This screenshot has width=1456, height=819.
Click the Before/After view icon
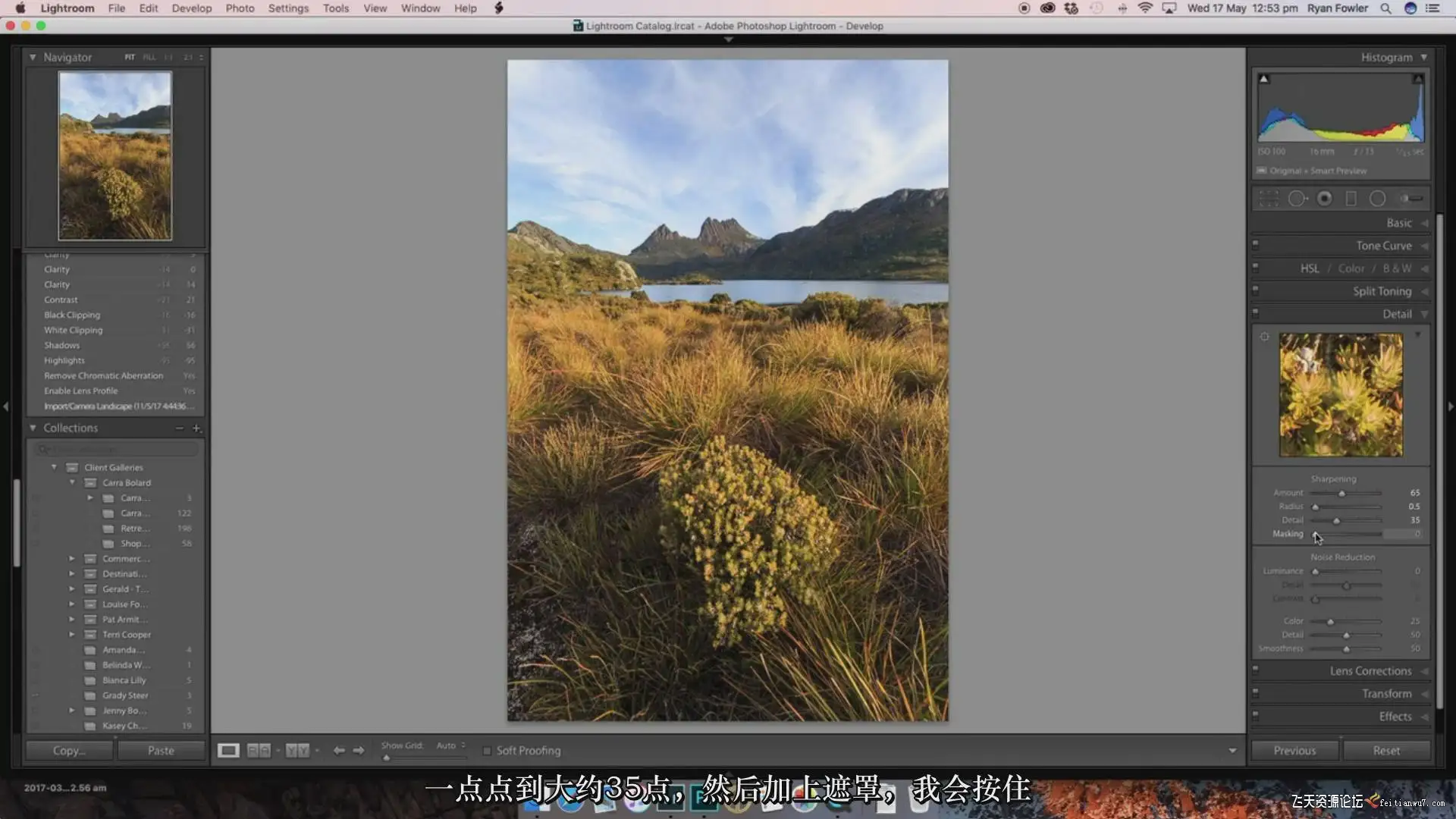(297, 751)
